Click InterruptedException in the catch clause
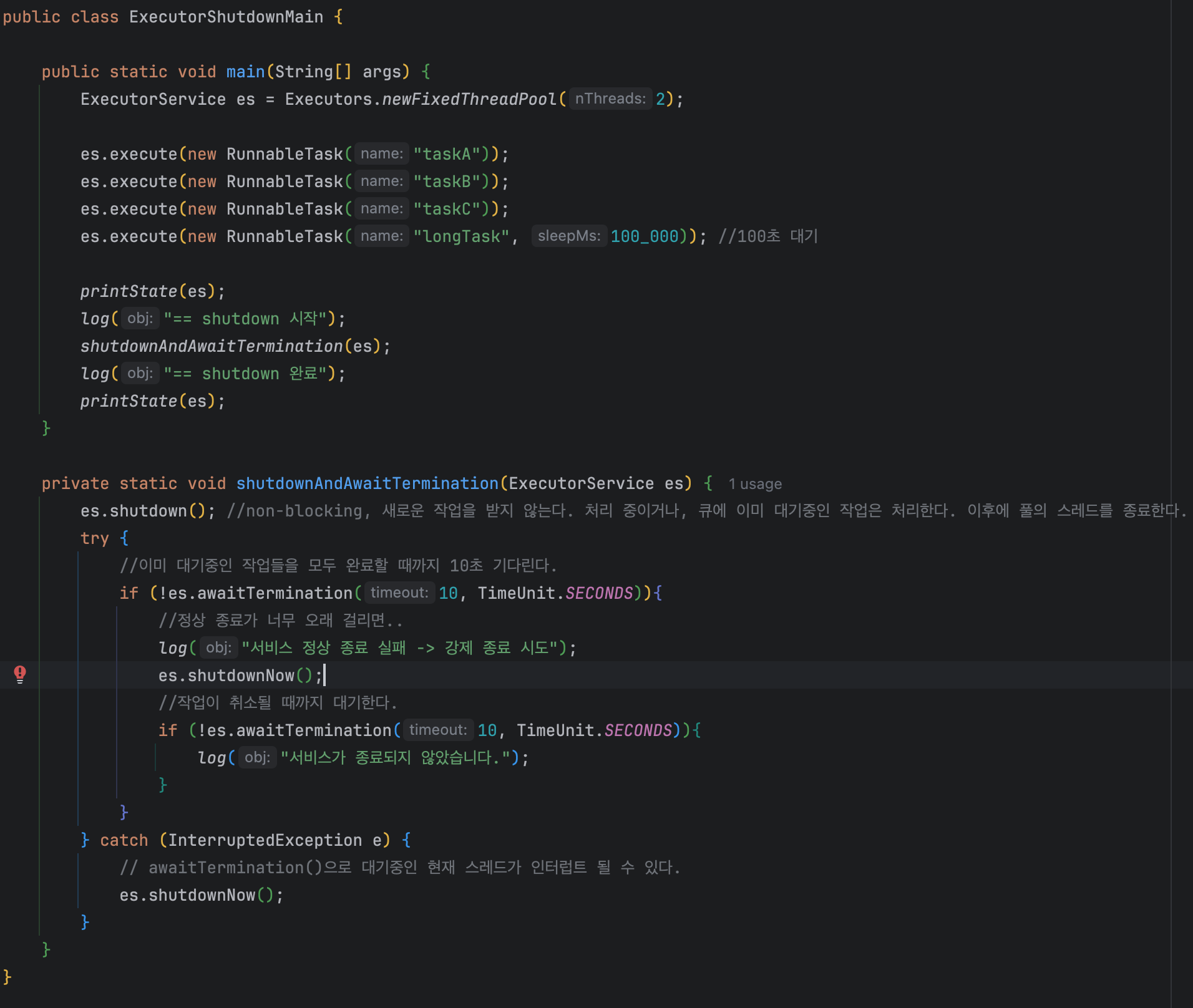The height and width of the screenshot is (1008, 1193). click(265, 840)
